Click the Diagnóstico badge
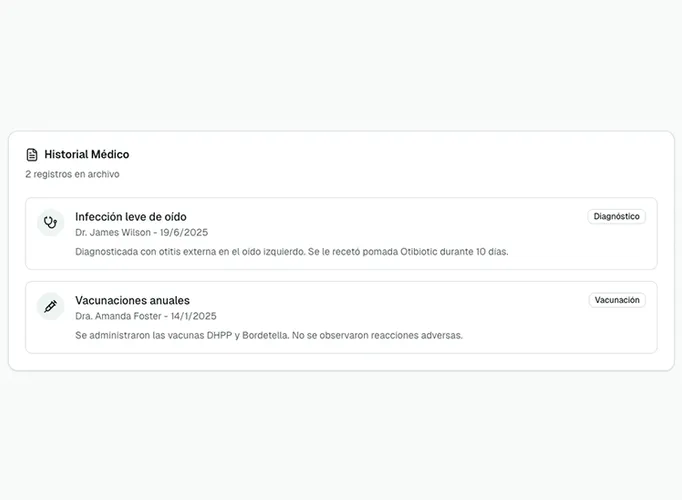Screen dimensions: 682x500 pyautogui.click(x=616, y=216)
